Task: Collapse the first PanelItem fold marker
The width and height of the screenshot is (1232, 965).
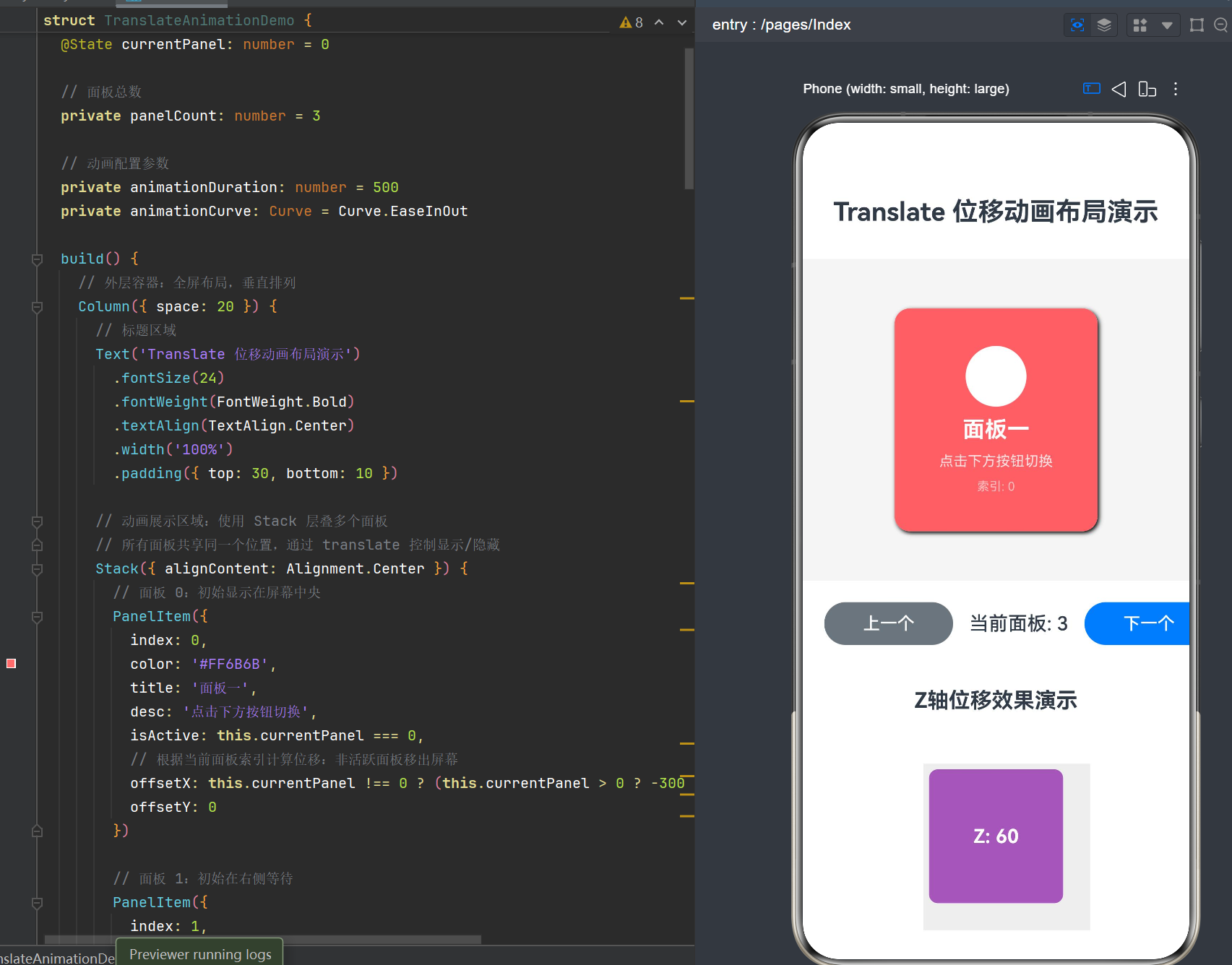Action: point(37,617)
